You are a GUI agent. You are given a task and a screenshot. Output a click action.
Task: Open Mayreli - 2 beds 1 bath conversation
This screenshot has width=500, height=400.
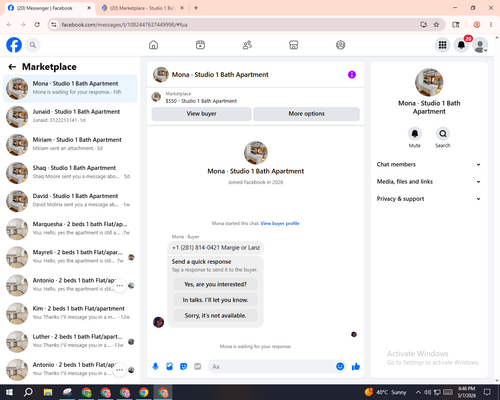pos(70,257)
